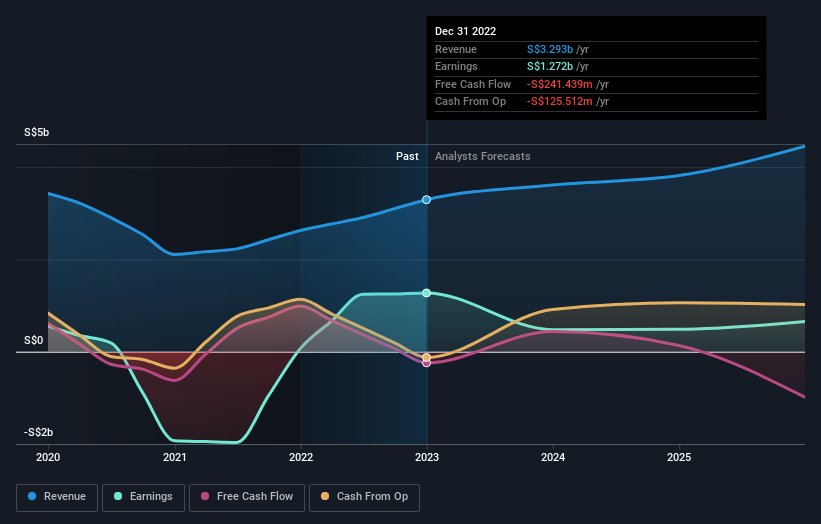
Task: Toggle the Cash From Op legend button
Action: pyautogui.click(x=364, y=497)
